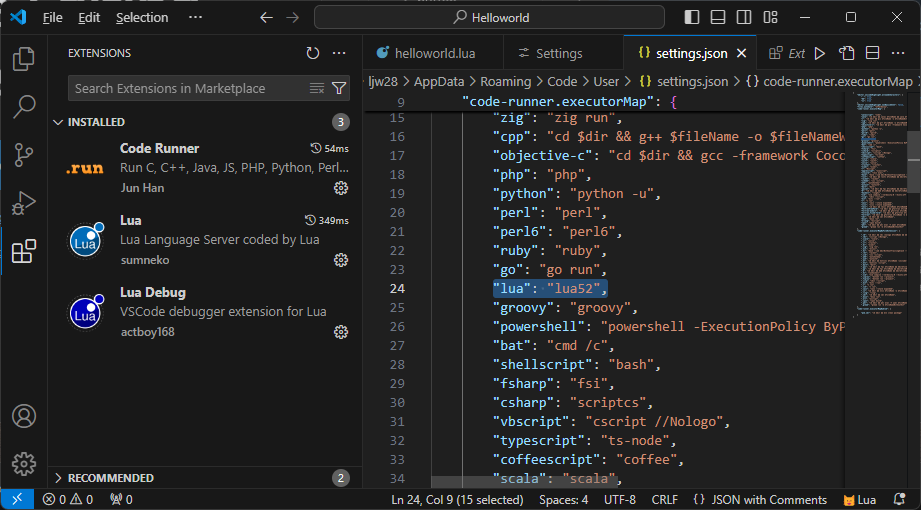Customize layout icon in title bar
The image size is (921, 510).
click(771, 18)
